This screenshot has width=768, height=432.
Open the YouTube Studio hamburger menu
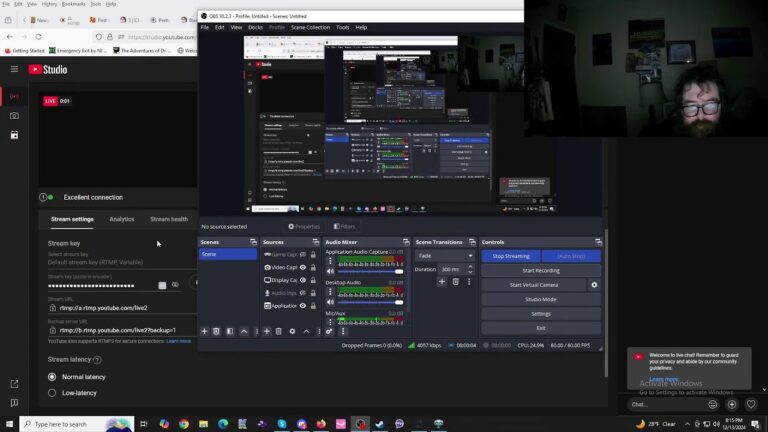14,69
